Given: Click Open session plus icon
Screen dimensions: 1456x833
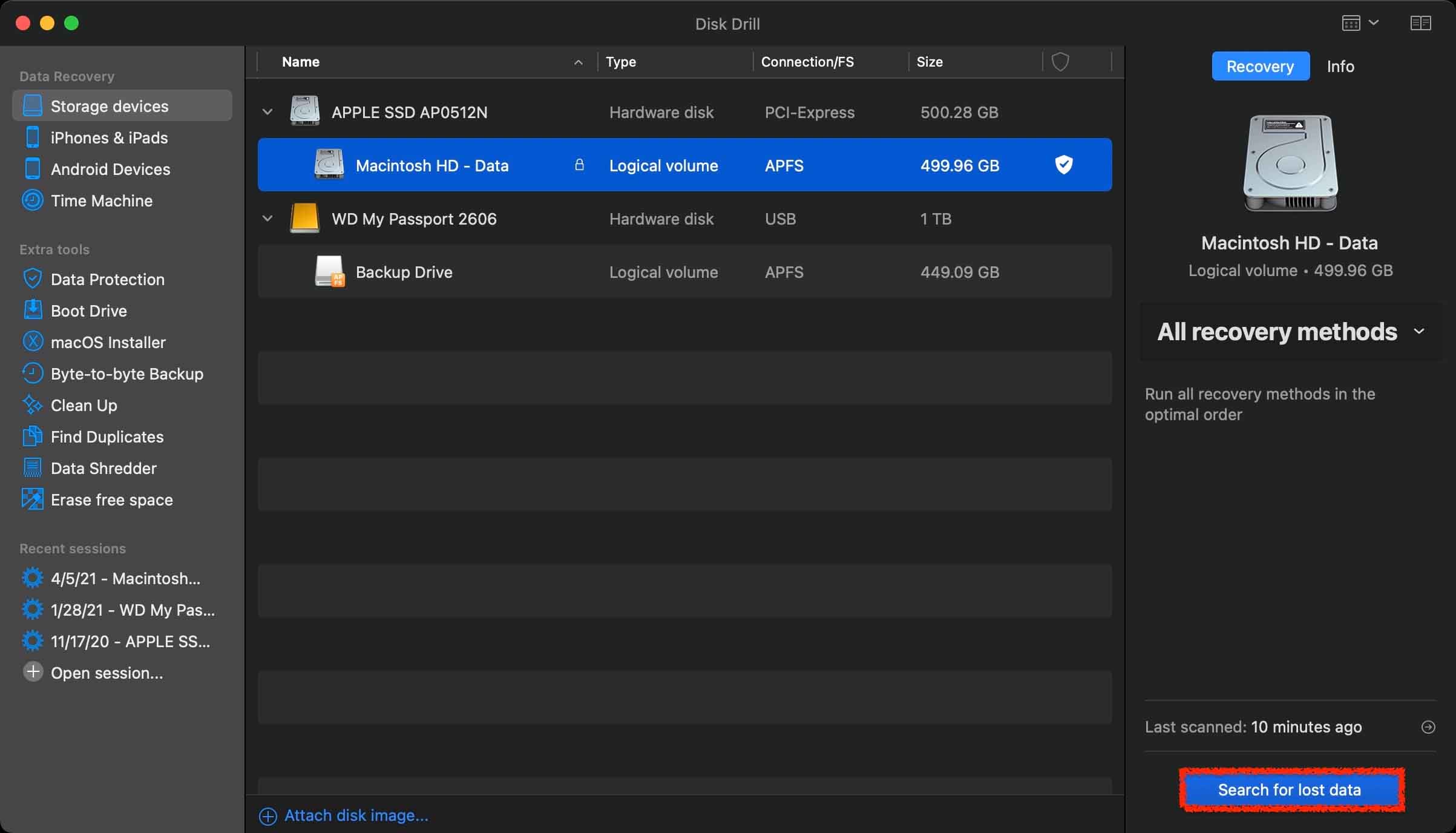Looking at the screenshot, I should (x=33, y=672).
